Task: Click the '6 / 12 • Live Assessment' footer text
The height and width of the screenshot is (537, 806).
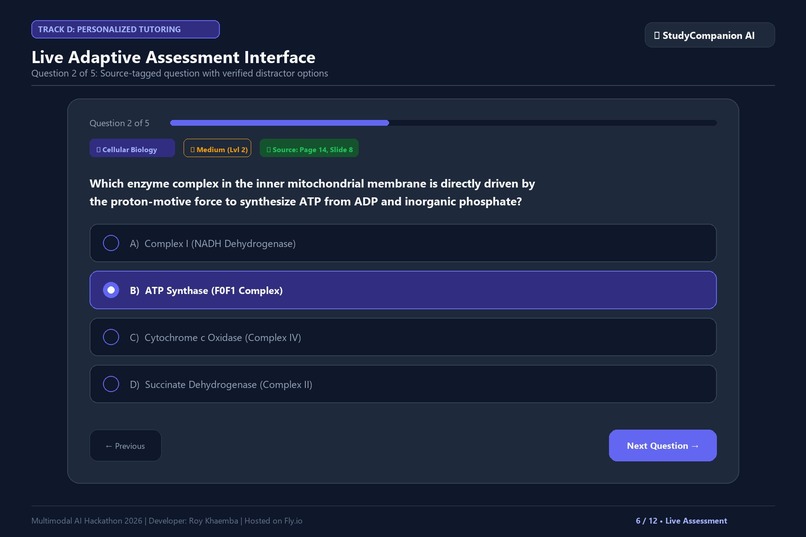Action: click(681, 521)
